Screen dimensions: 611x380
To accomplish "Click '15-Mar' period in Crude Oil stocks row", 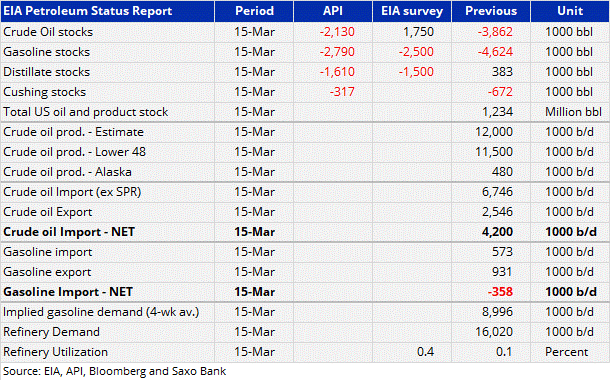I will pos(254,32).
